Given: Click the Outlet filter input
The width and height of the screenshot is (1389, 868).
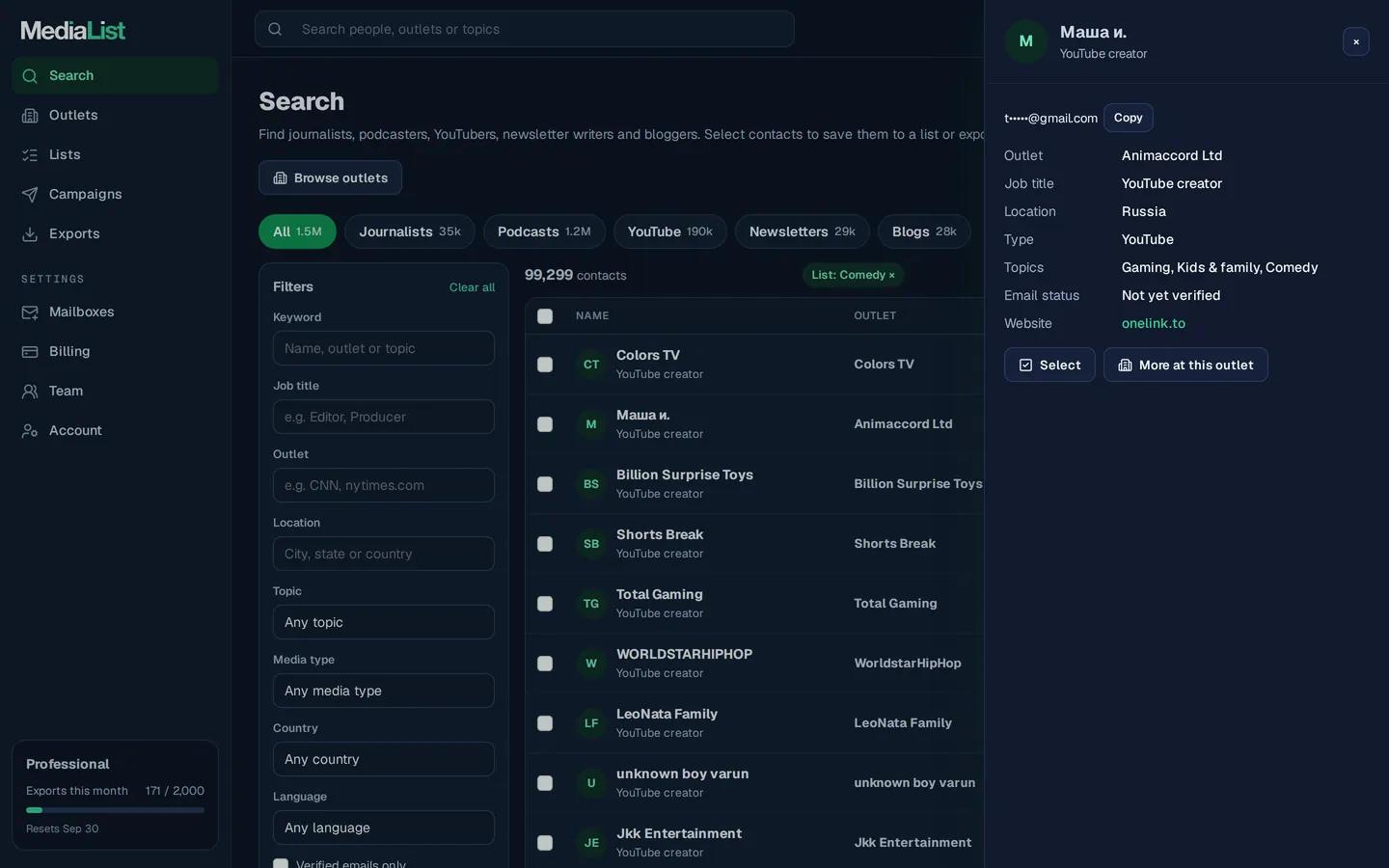Looking at the screenshot, I should point(384,485).
